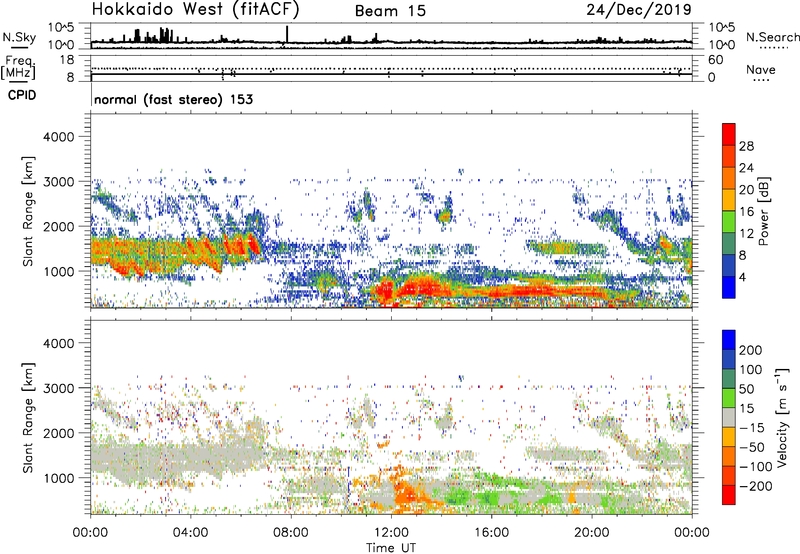This screenshot has height=554, width=800.
Task: Click the 'Nave' legend label
Action: (761, 69)
